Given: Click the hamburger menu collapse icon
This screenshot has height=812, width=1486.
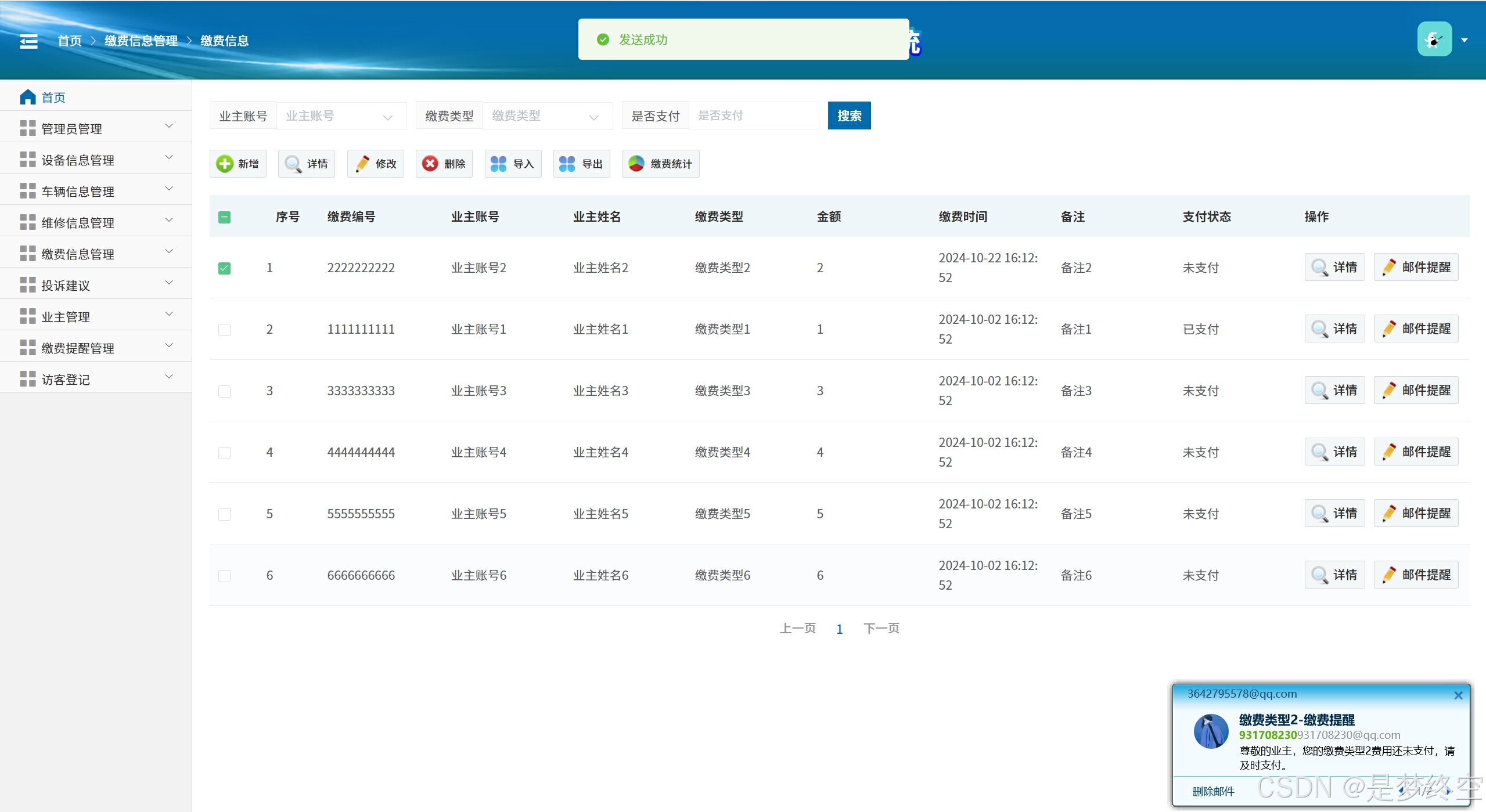Looking at the screenshot, I should (28, 41).
